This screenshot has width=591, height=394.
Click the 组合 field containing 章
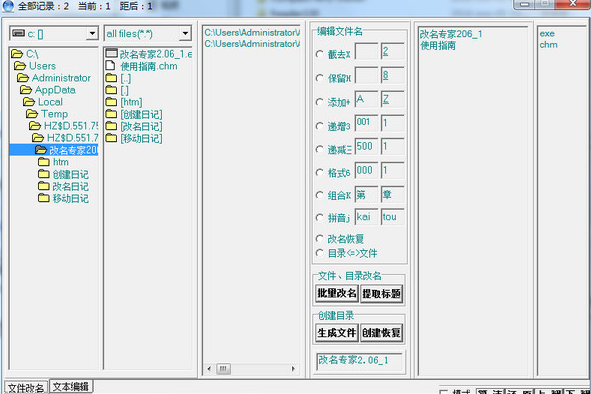392,195
